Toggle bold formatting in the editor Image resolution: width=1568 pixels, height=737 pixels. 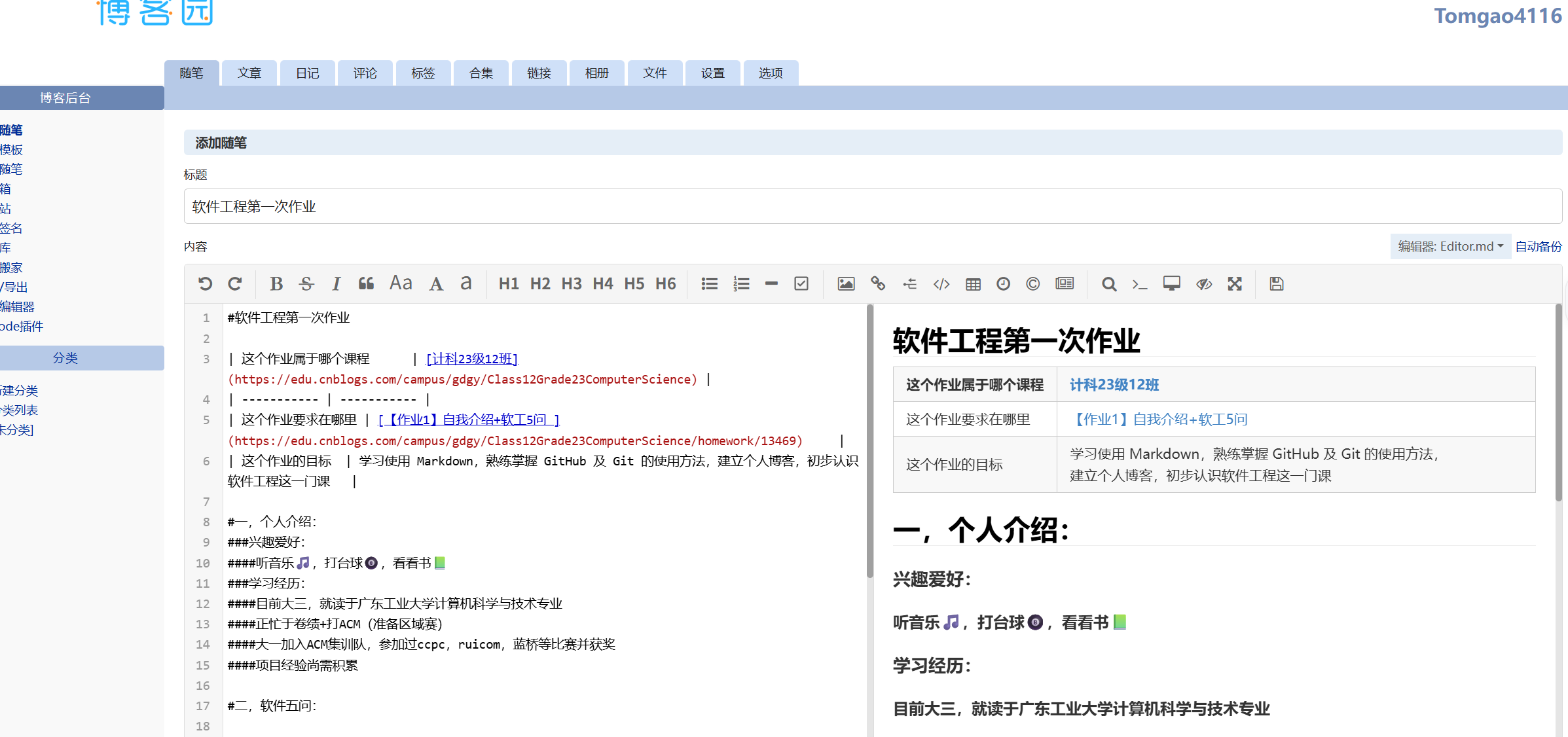[x=276, y=283]
